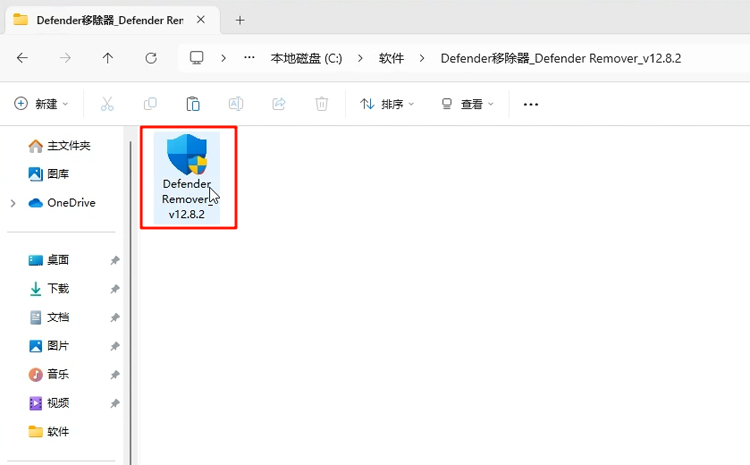Click the Back navigation arrow

(x=22, y=58)
